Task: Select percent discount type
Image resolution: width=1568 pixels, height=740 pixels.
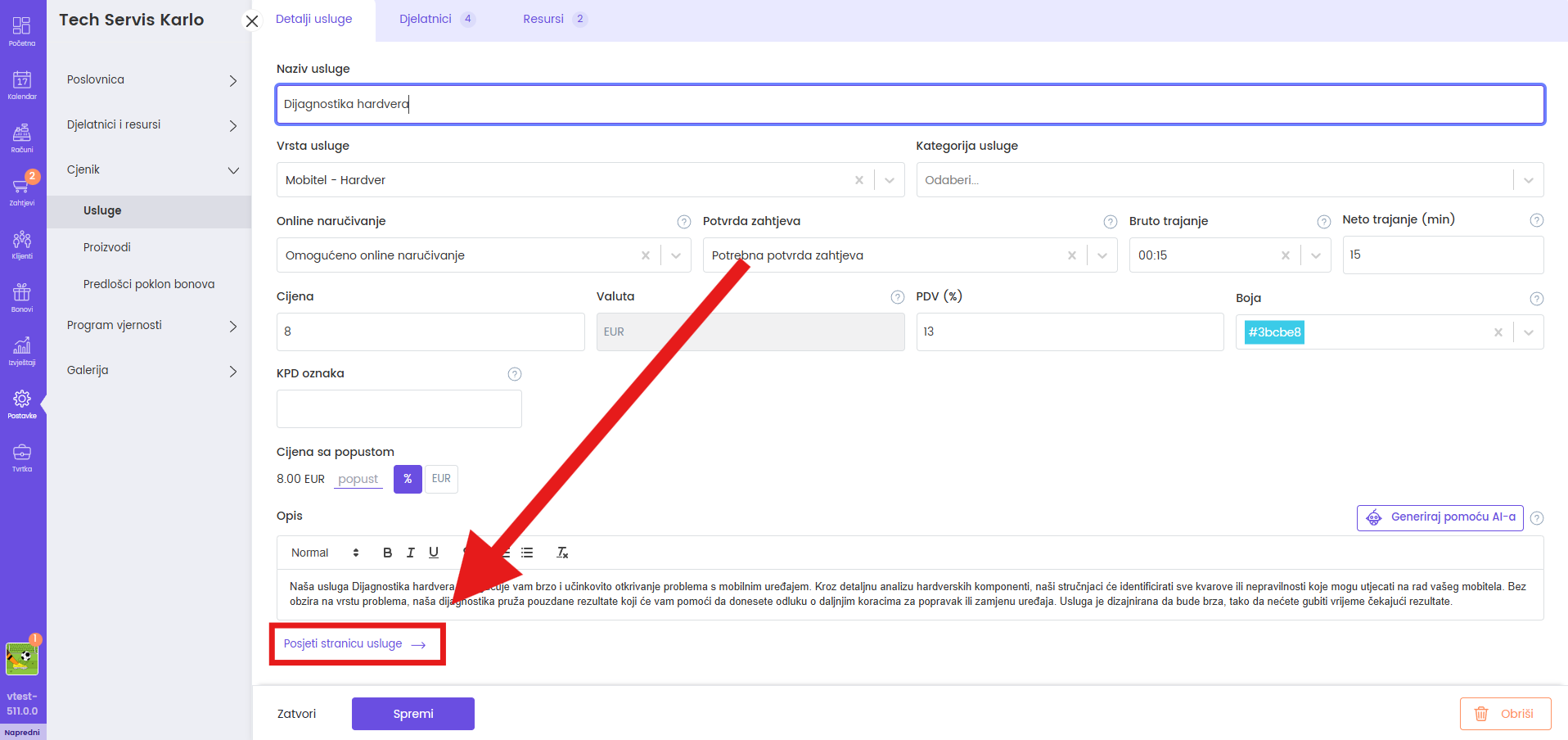Action: tap(408, 479)
